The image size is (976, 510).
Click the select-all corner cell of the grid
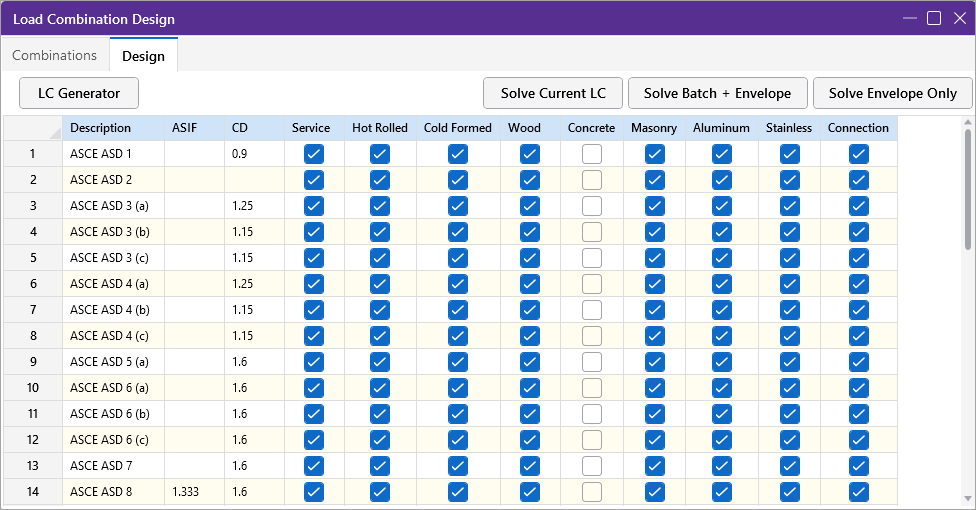(x=32, y=128)
